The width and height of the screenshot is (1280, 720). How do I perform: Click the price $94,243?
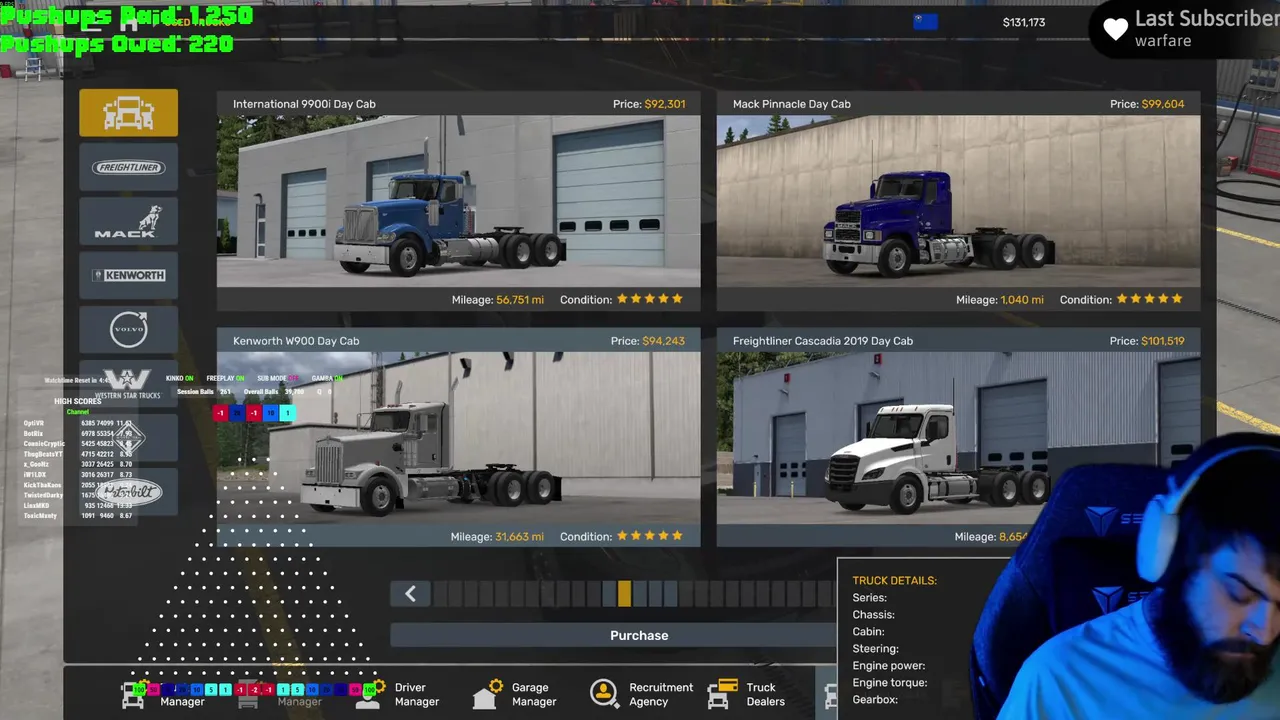coord(664,341)
